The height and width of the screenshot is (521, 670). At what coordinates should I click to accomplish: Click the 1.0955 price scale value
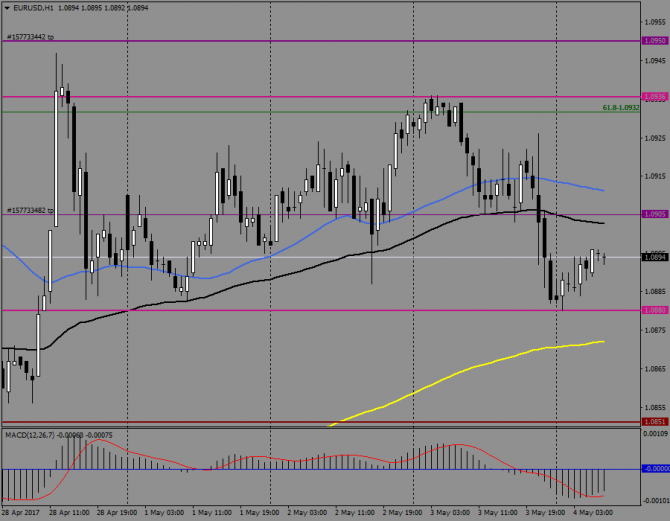tap(655, 22)
